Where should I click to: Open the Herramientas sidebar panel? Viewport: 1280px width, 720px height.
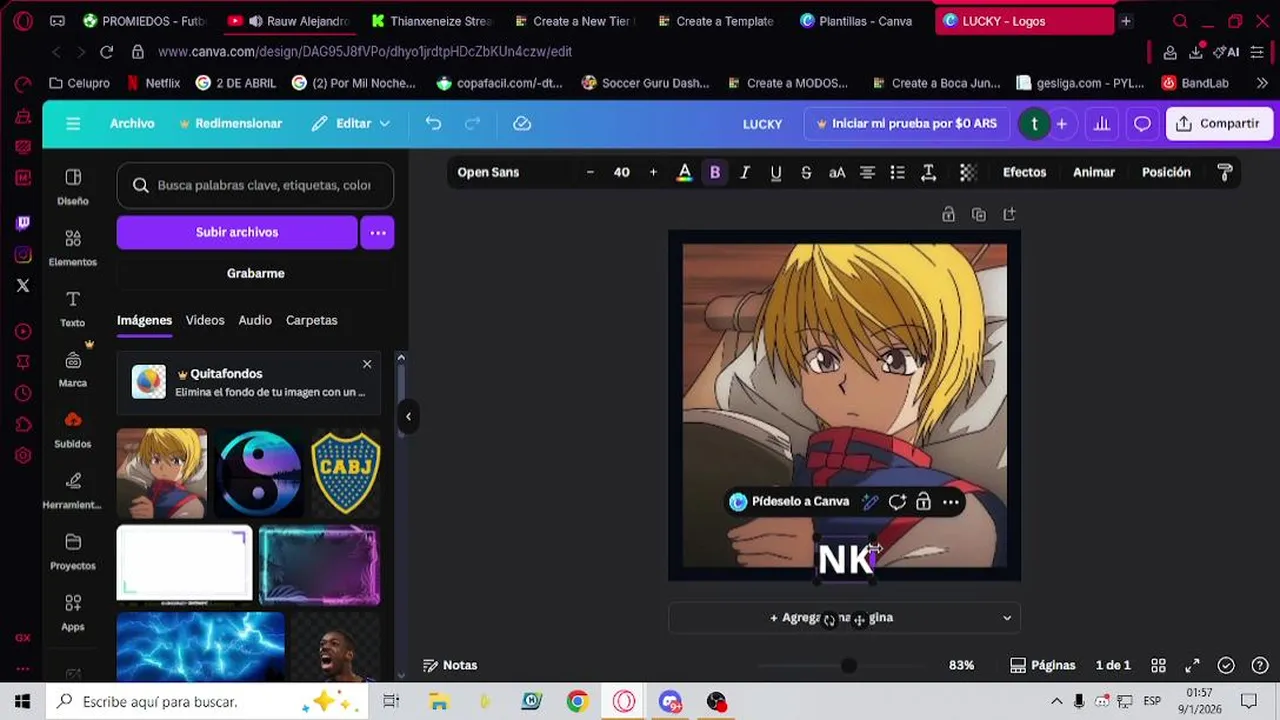[x=73, y=491]
